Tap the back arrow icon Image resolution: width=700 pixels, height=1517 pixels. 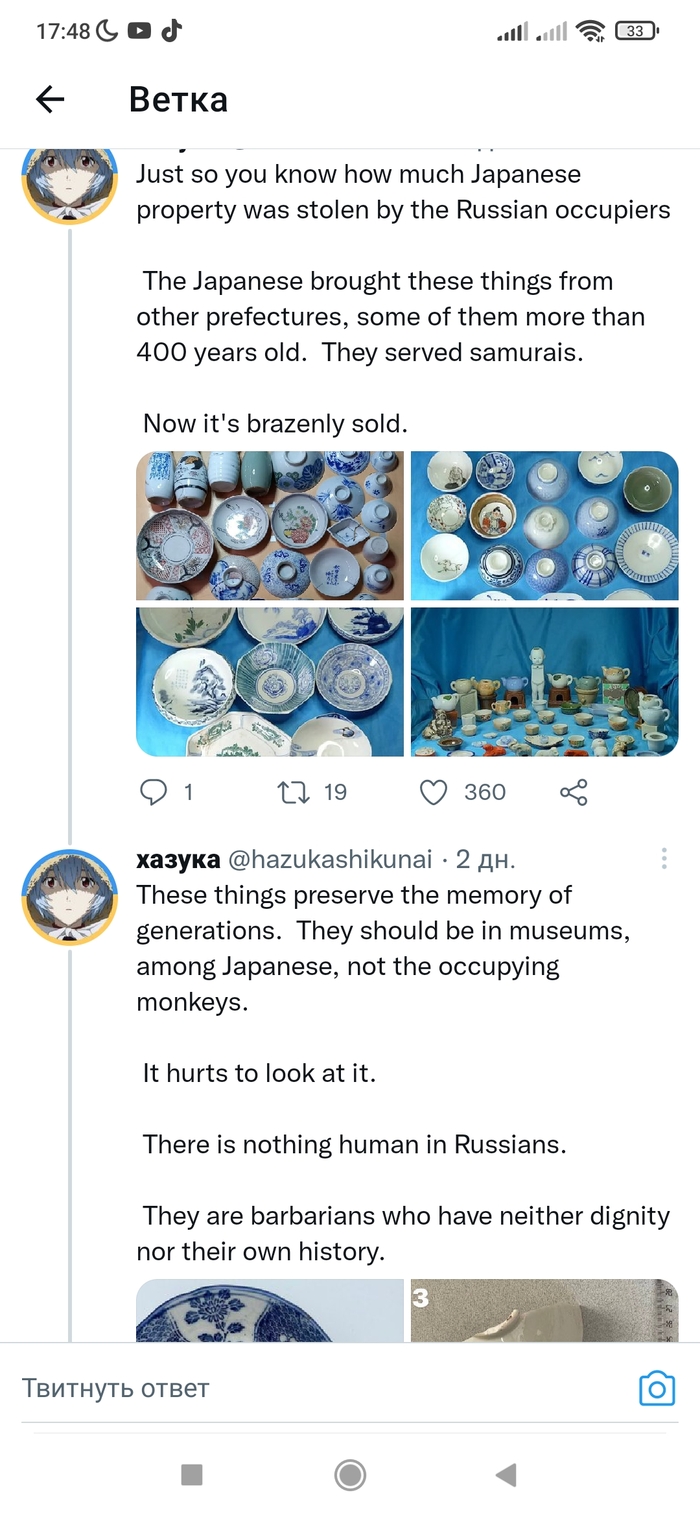tap(50, 98)
